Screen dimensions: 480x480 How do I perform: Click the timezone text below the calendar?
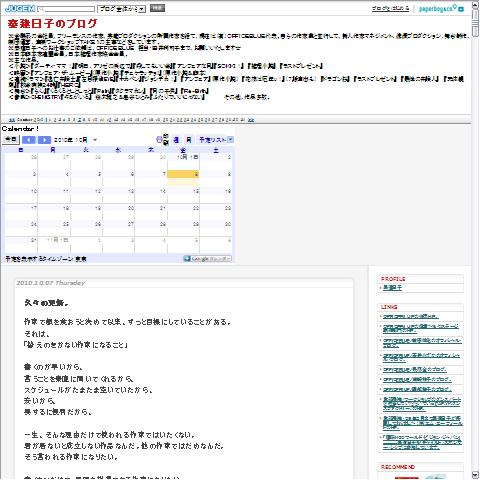(46, 259)
